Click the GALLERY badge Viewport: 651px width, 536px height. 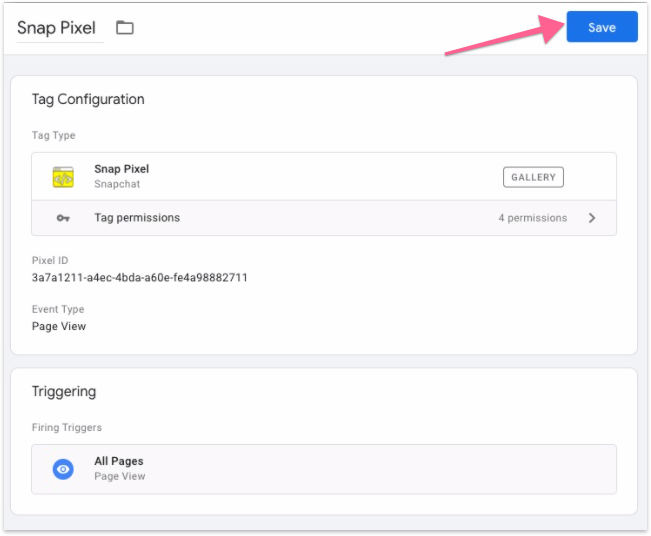pos(533,177)
